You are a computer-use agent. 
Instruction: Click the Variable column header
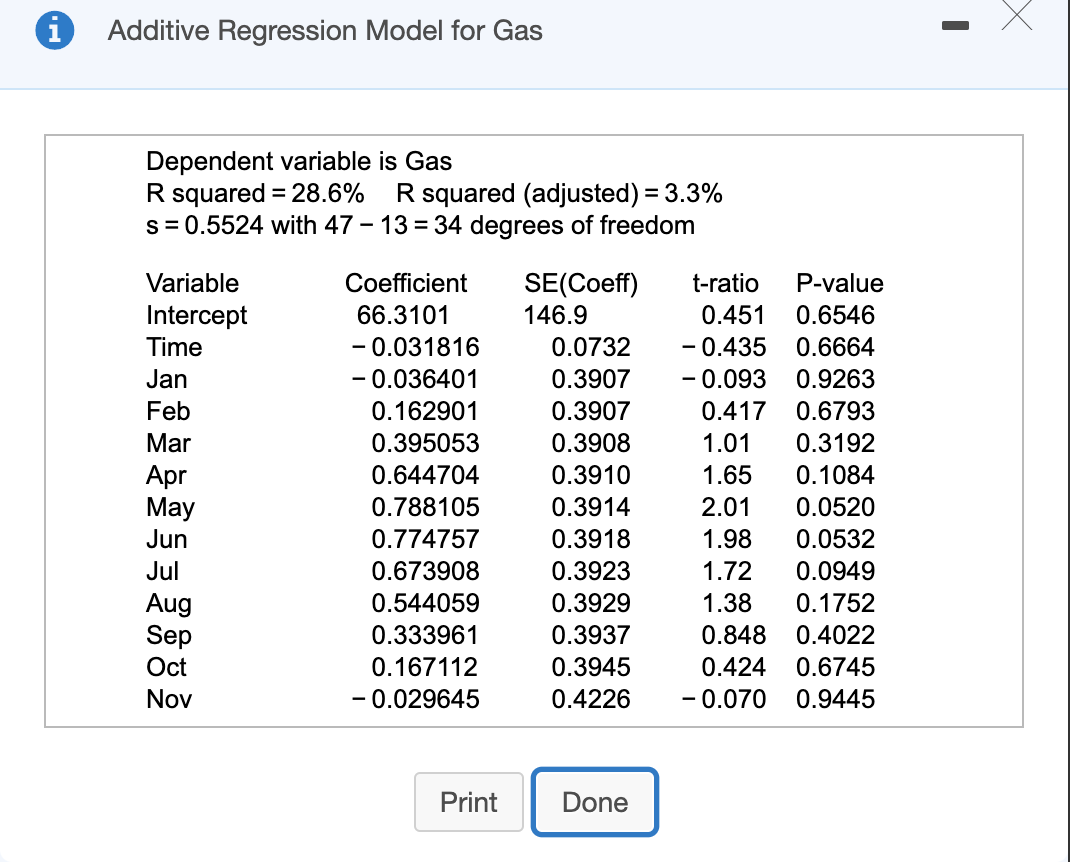point(192,283)
